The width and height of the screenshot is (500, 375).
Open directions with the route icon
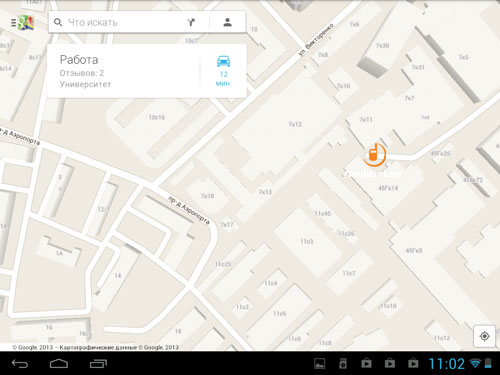point(191,22)
